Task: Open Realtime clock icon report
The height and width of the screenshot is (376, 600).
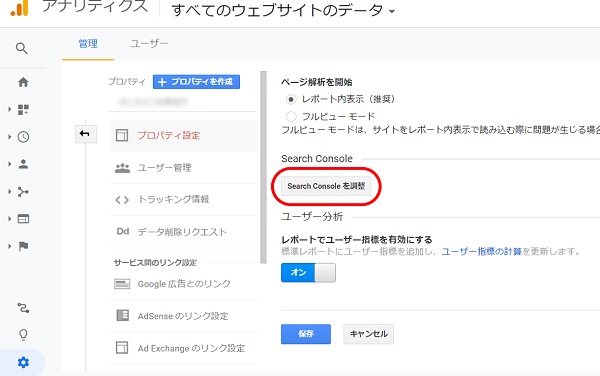Action: coord(23,137)
